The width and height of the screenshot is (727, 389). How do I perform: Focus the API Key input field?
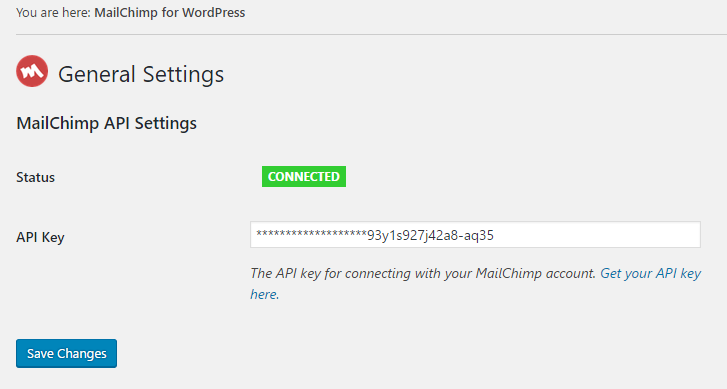point(475,235)
